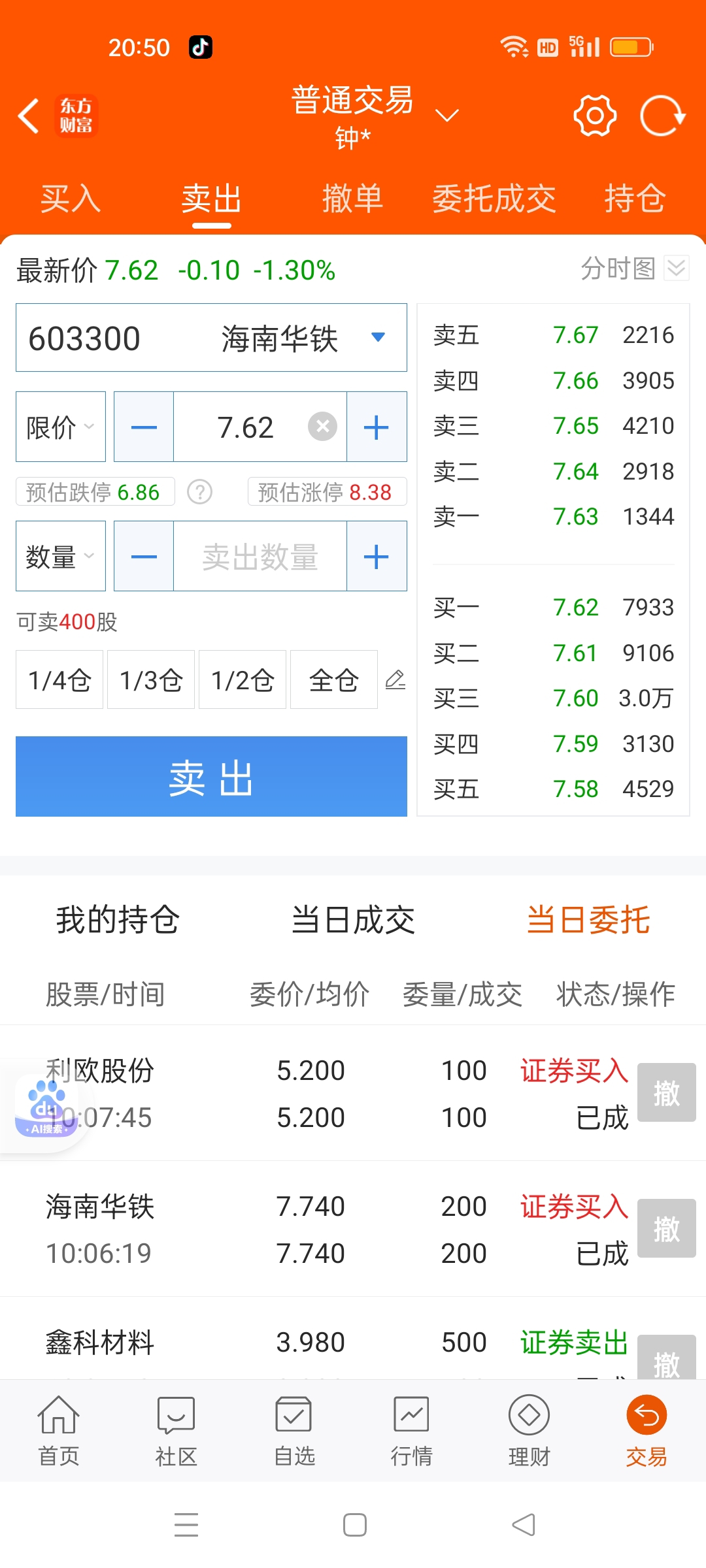
Task: Expand the 普通交易 account dropdown arrow
Action: pyautogui.click(x=447, y=116)
